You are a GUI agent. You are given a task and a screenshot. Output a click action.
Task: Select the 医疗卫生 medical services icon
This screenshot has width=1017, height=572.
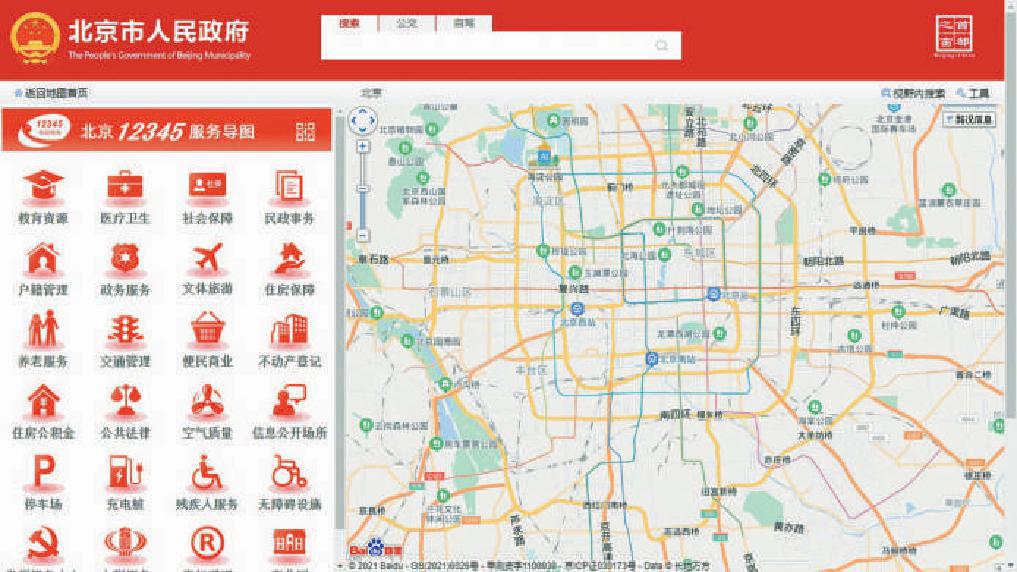pyautogui.click(x=125, y=187)
